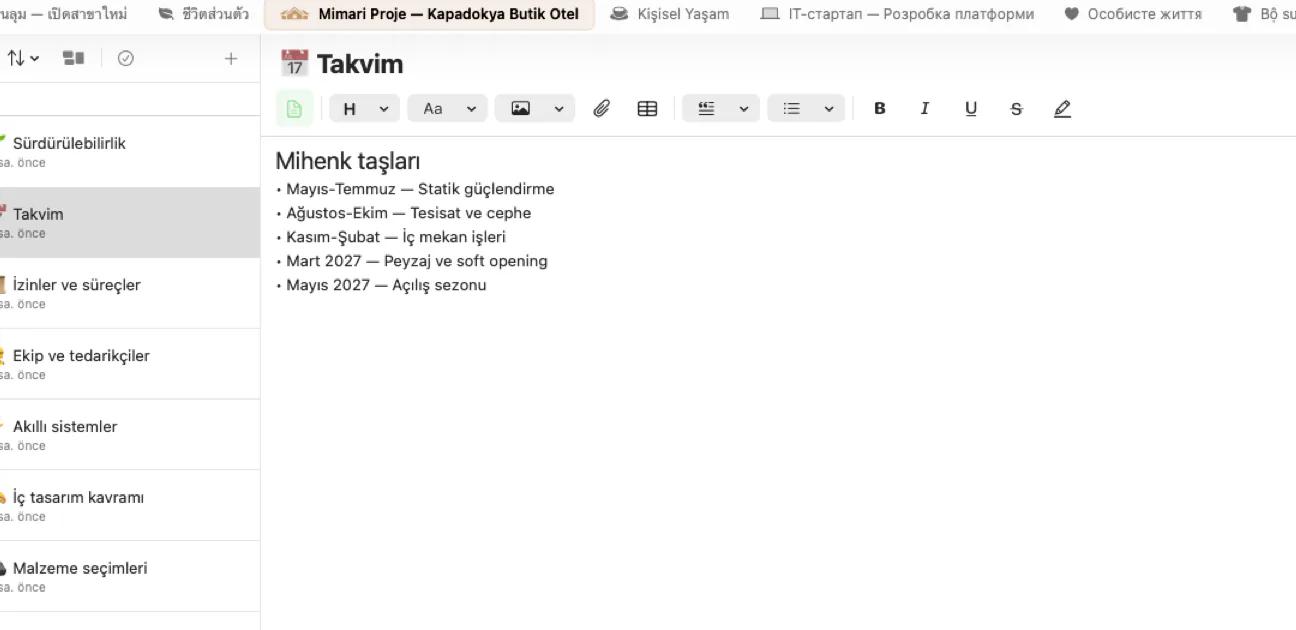1296x630 pixels.
Task: Select the green document view icon
Action: pyautogui.click(x=294, y=109)
